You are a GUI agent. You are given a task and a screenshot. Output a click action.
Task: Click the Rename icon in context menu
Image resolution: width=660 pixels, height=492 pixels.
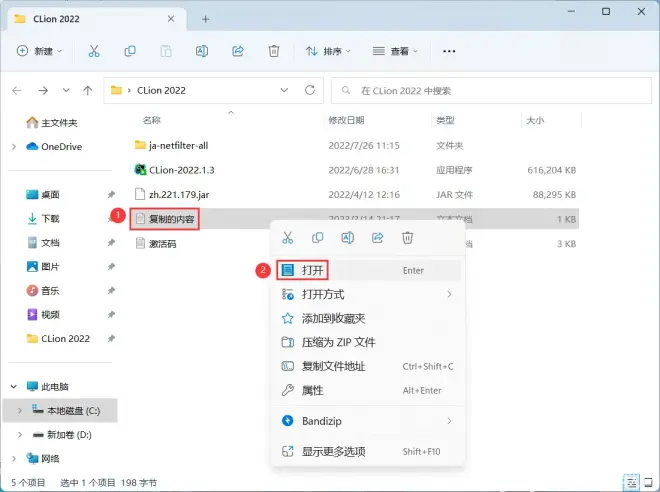347,238
